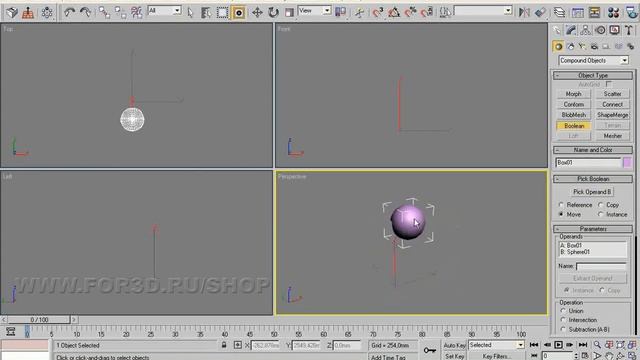Viewport: 640px width, 360px height.
Task: Open the Utilities hammer tab
Action: 629,30
